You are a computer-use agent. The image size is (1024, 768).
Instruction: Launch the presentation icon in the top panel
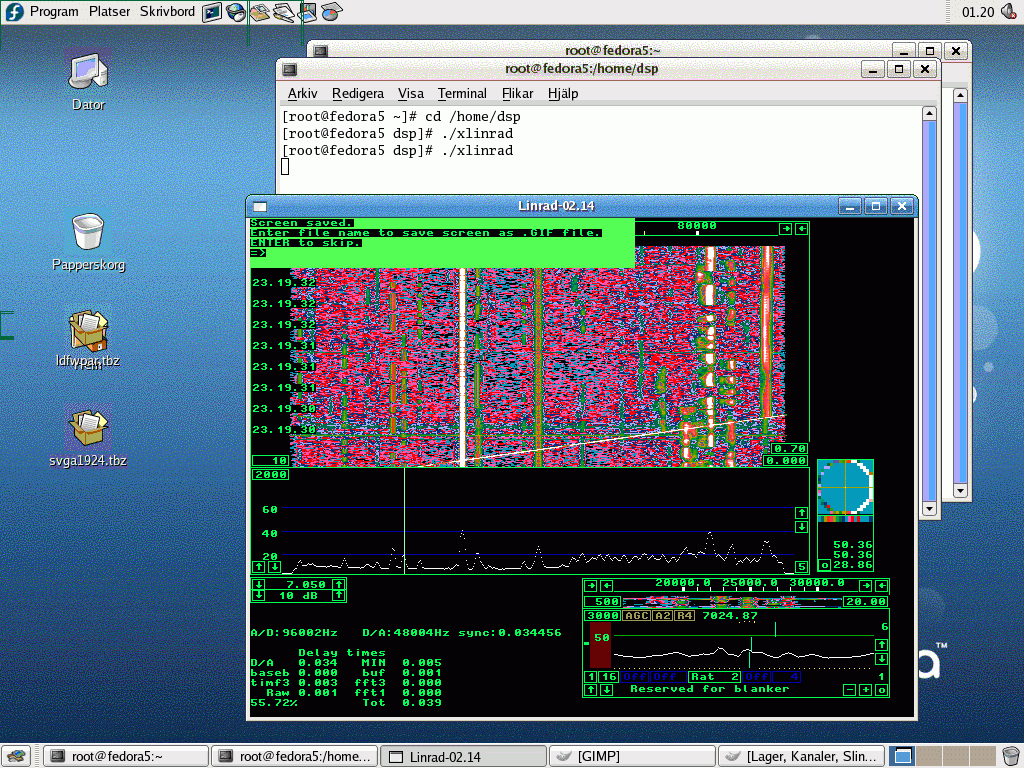[x=307, y=12]
